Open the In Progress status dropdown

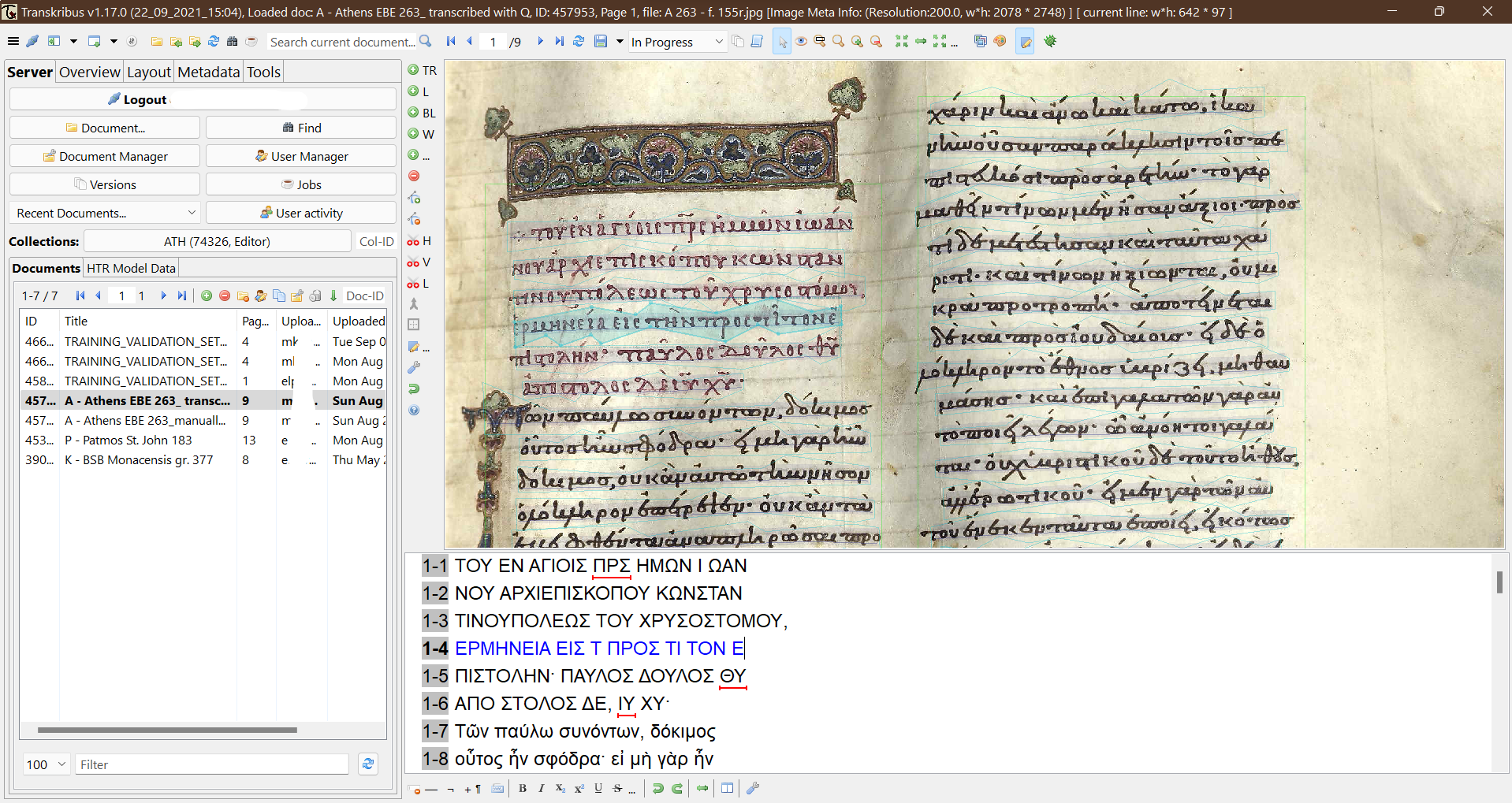point(676,42)
